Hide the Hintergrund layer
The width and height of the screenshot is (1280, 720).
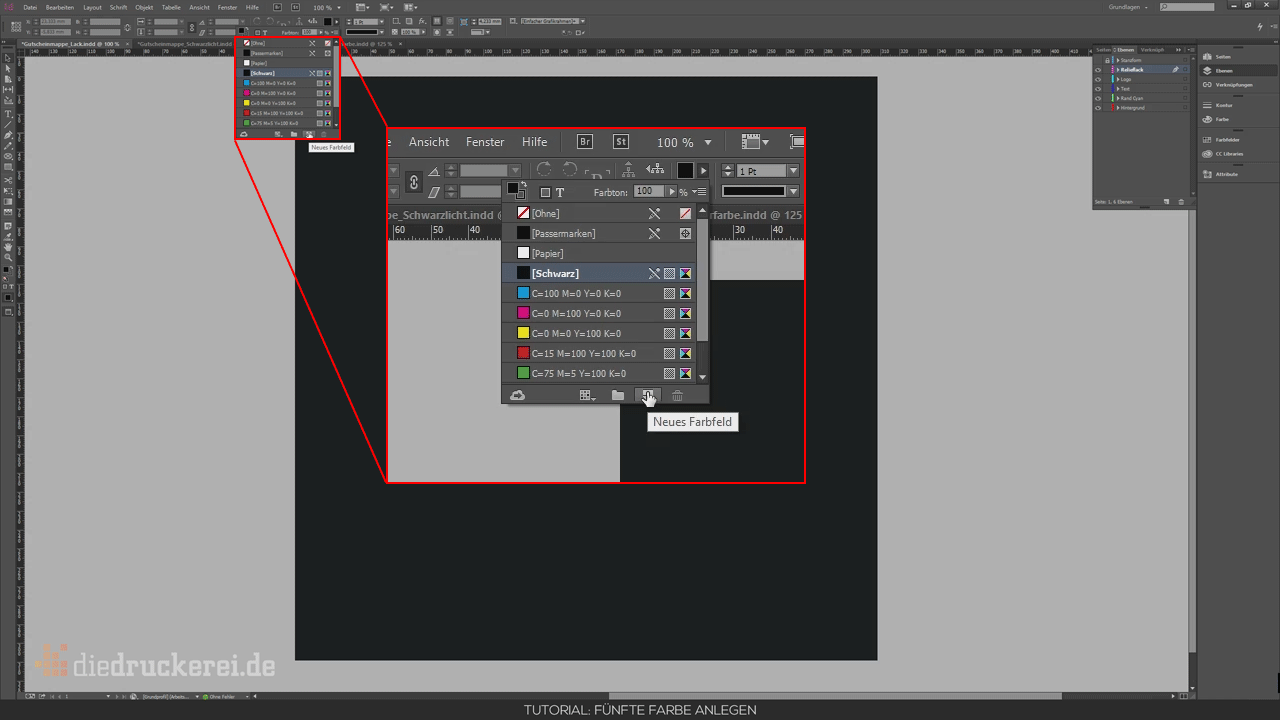point(1098,108)
